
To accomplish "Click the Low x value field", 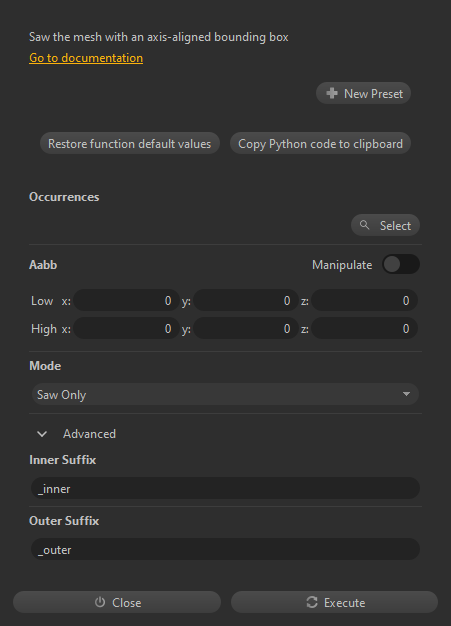I will point(126,300).
